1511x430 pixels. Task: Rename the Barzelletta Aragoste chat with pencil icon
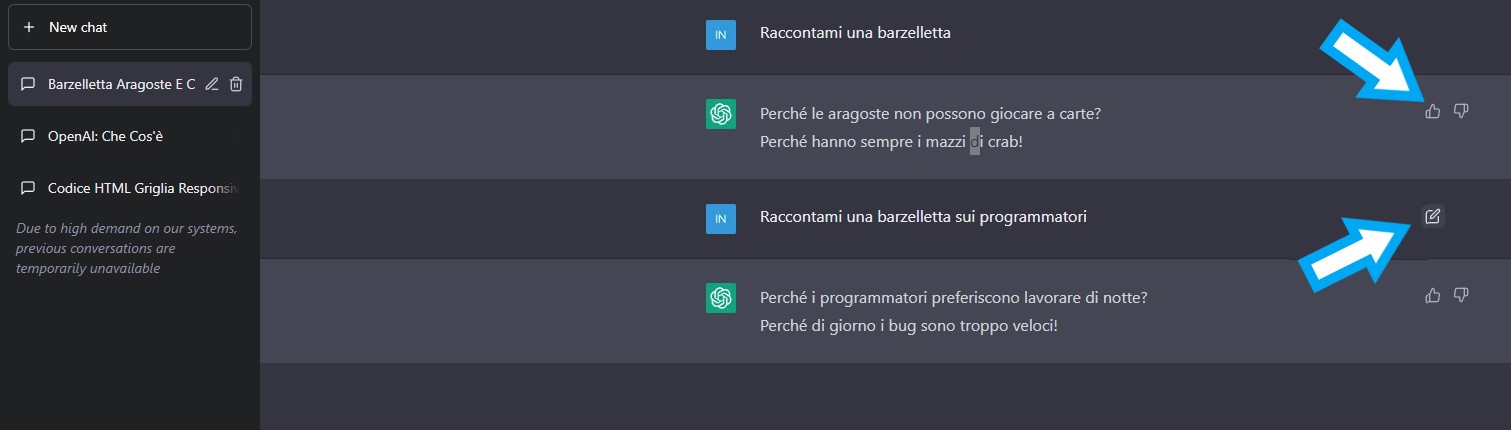pos(212,85)
